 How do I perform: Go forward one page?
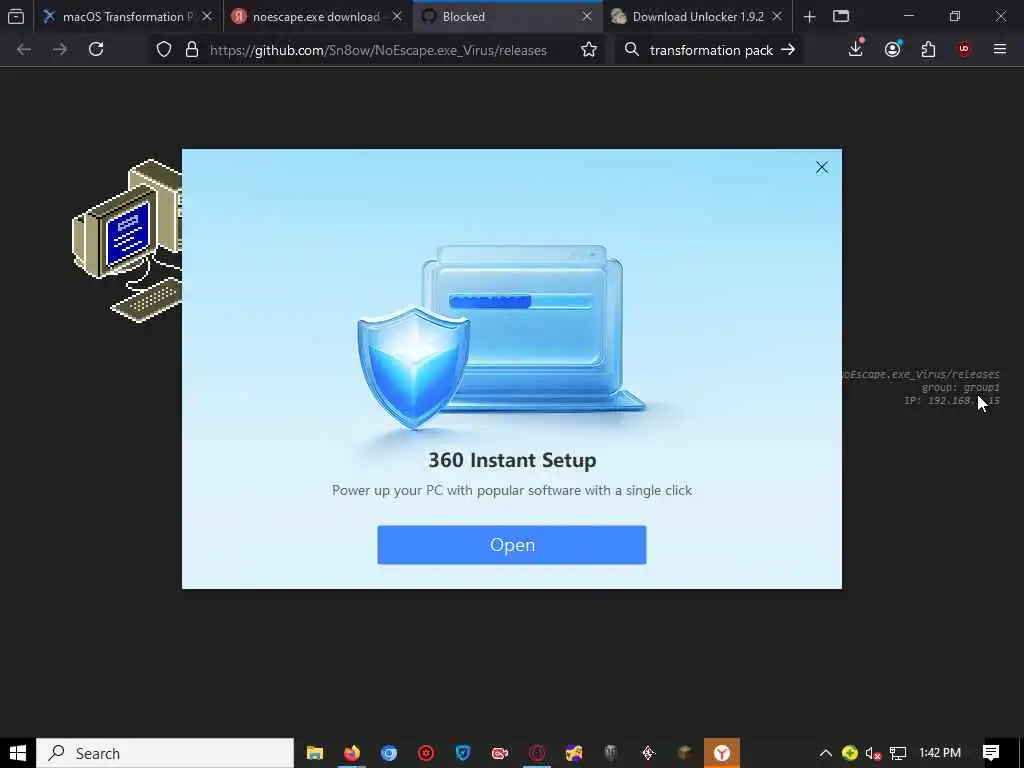(x=59, y=50)
